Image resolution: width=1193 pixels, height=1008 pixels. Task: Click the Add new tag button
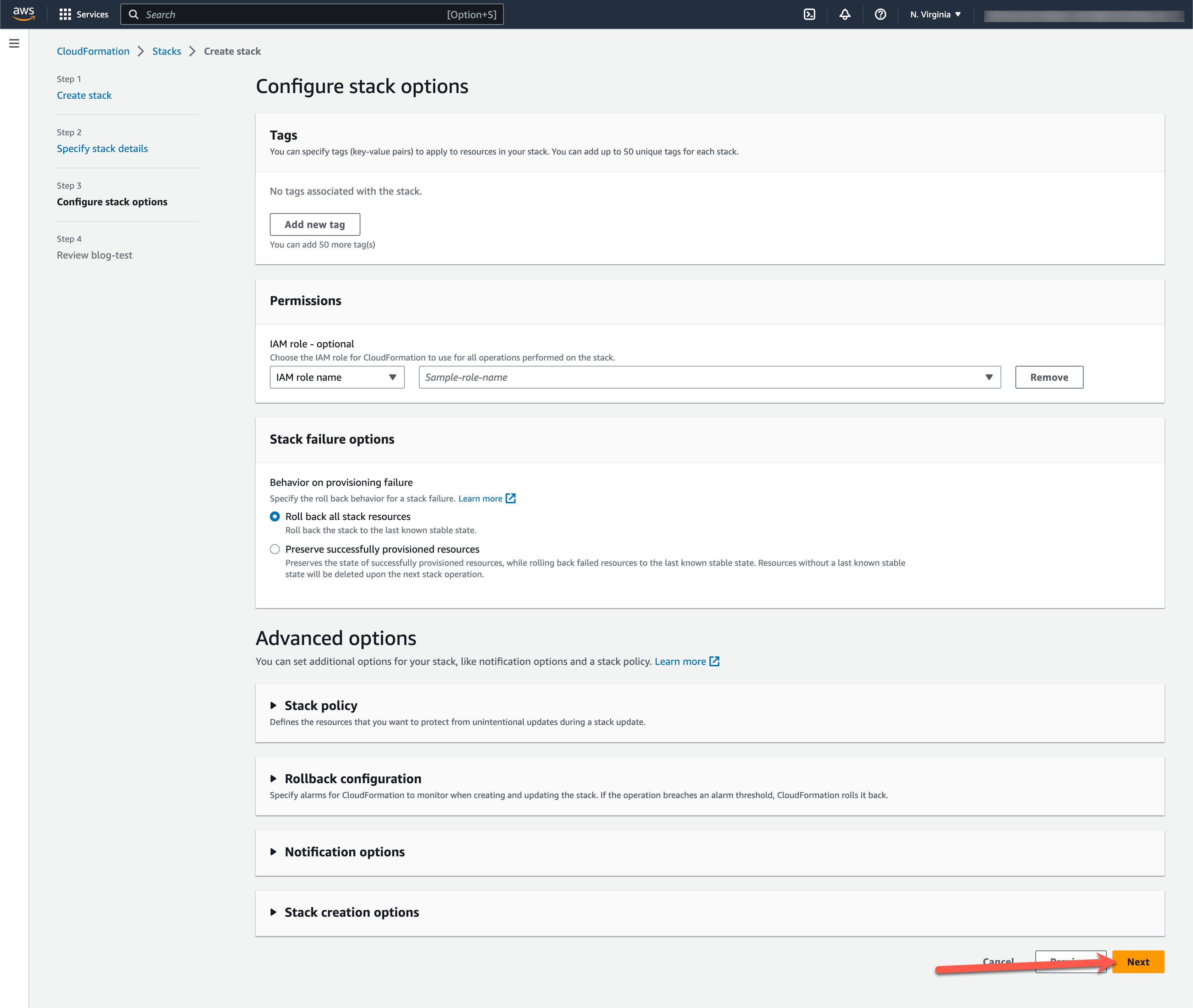point(315,224)
